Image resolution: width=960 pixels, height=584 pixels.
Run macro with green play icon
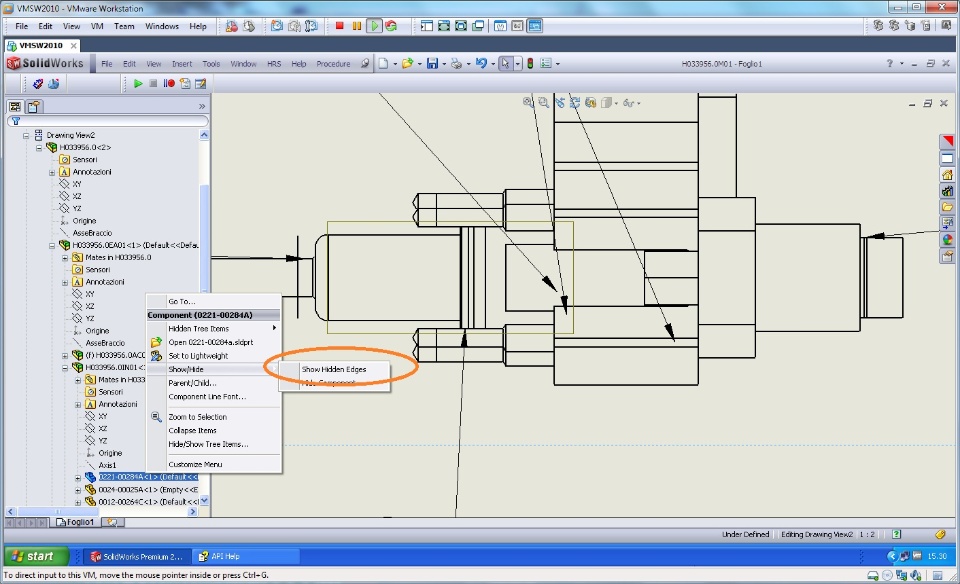[x=138, y=83]
